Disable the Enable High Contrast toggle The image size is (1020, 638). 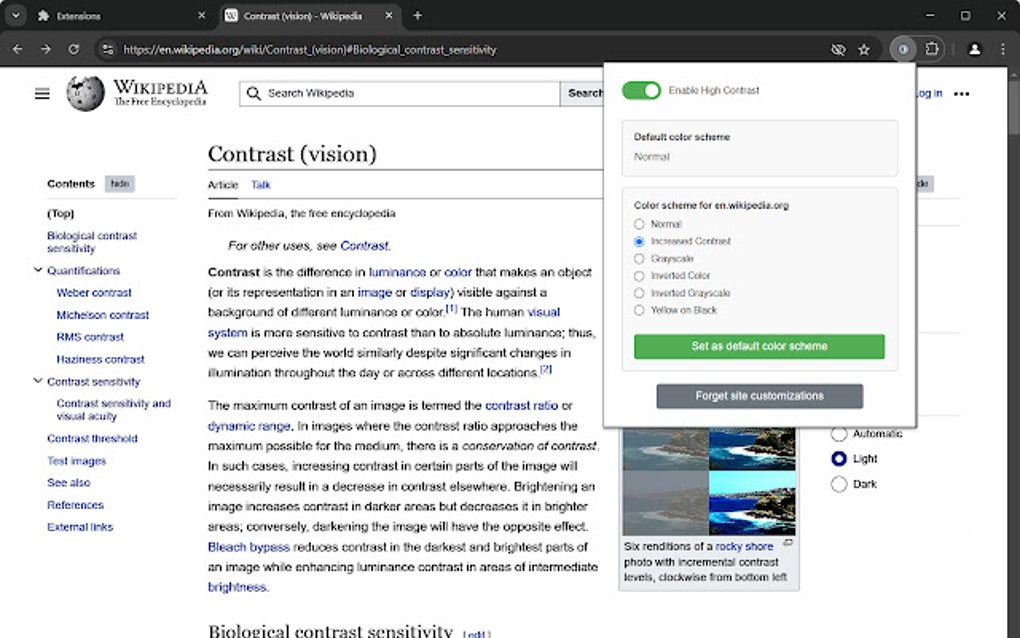(641, 90)
